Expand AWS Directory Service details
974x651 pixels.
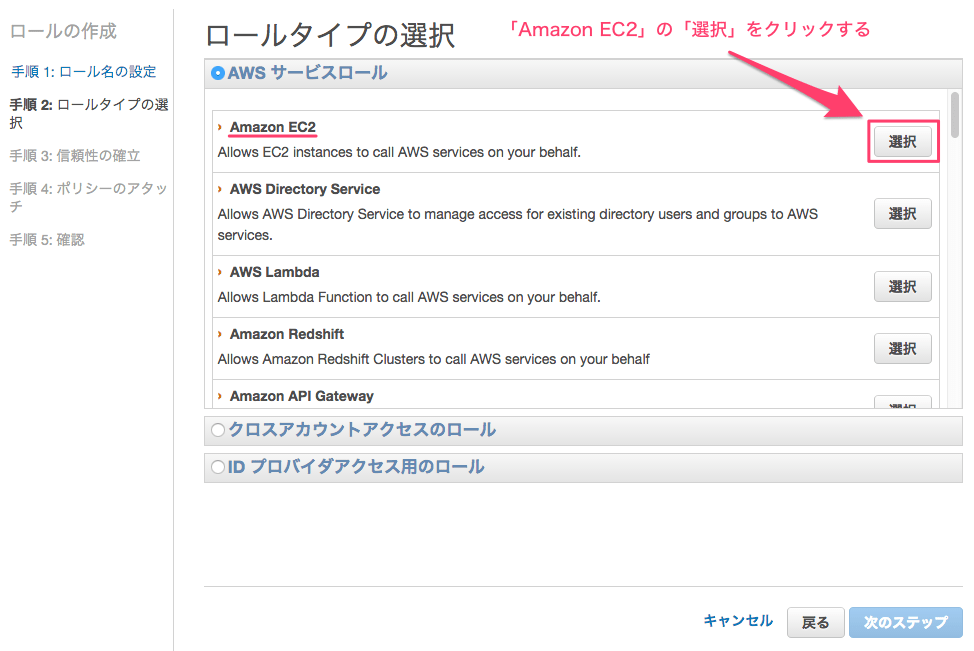222,189
